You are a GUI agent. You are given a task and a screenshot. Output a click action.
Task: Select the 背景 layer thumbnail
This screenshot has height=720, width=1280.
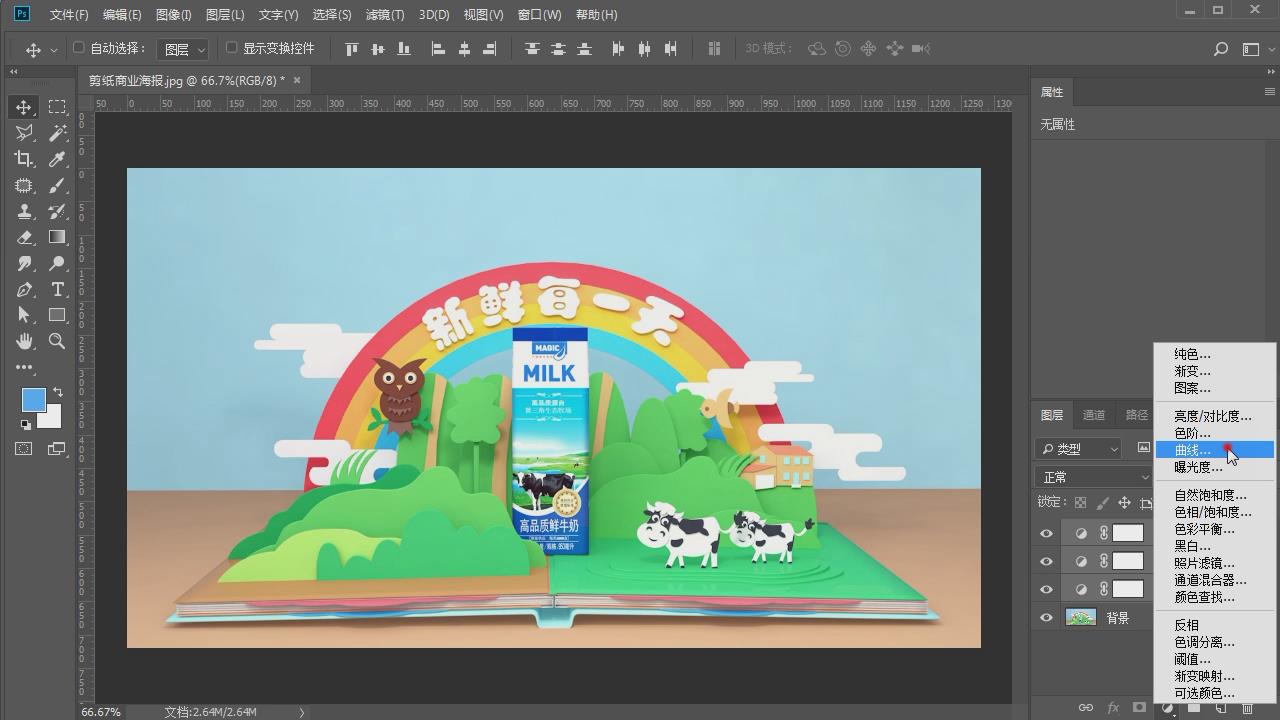tap(1081, 618)
